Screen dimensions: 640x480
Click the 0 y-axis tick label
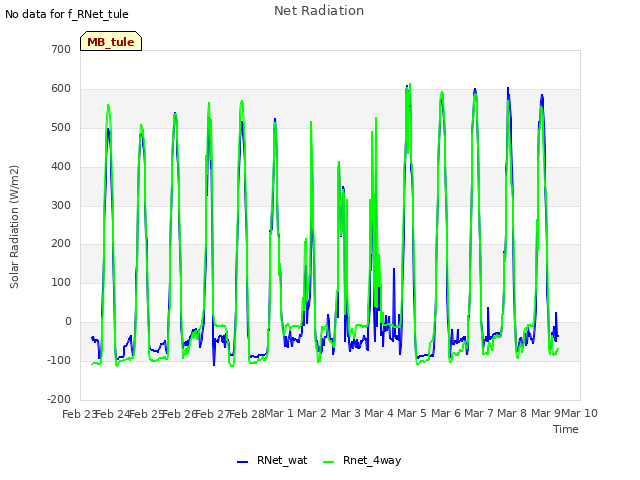[x=68, y=322]
